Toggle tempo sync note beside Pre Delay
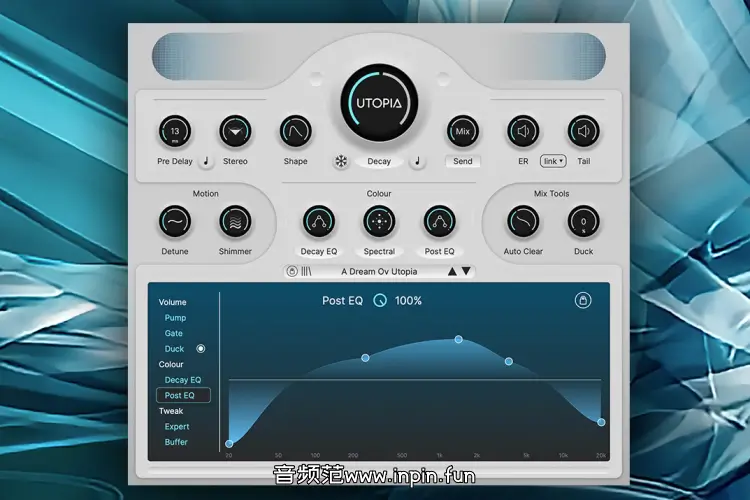The height and width of the screenshot is (500, 750). [206, 161]
